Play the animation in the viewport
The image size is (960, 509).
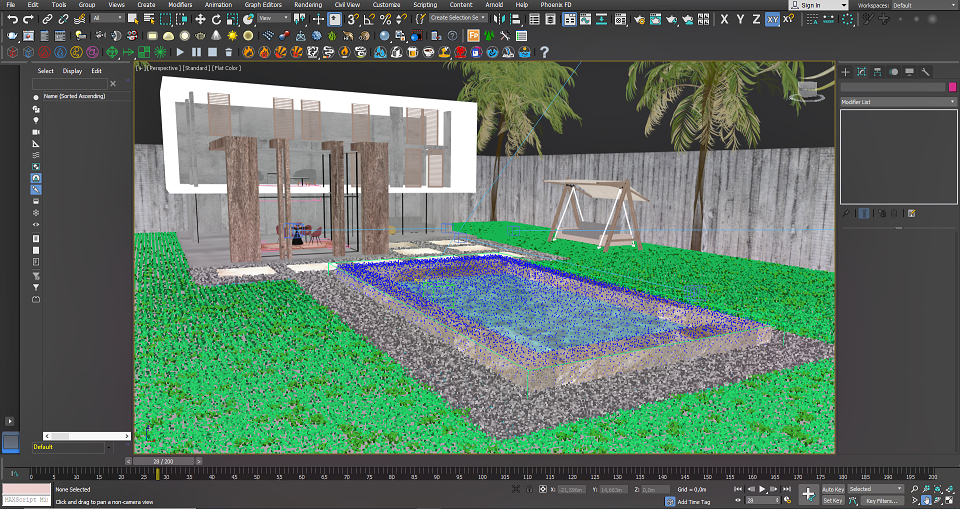click(763, 489)
